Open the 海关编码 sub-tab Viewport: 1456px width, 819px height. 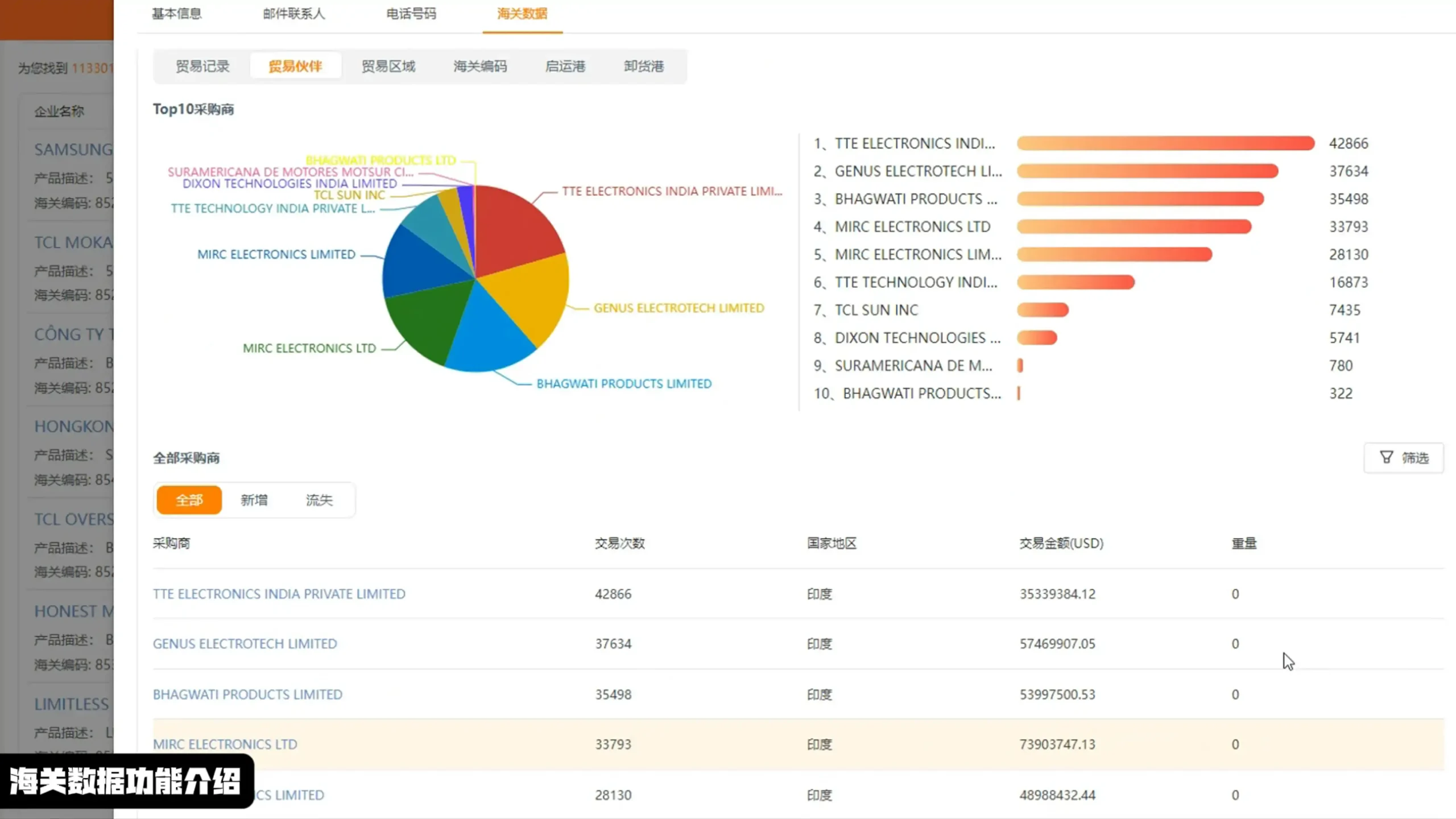pyautogui.click(x=480, y=67)
